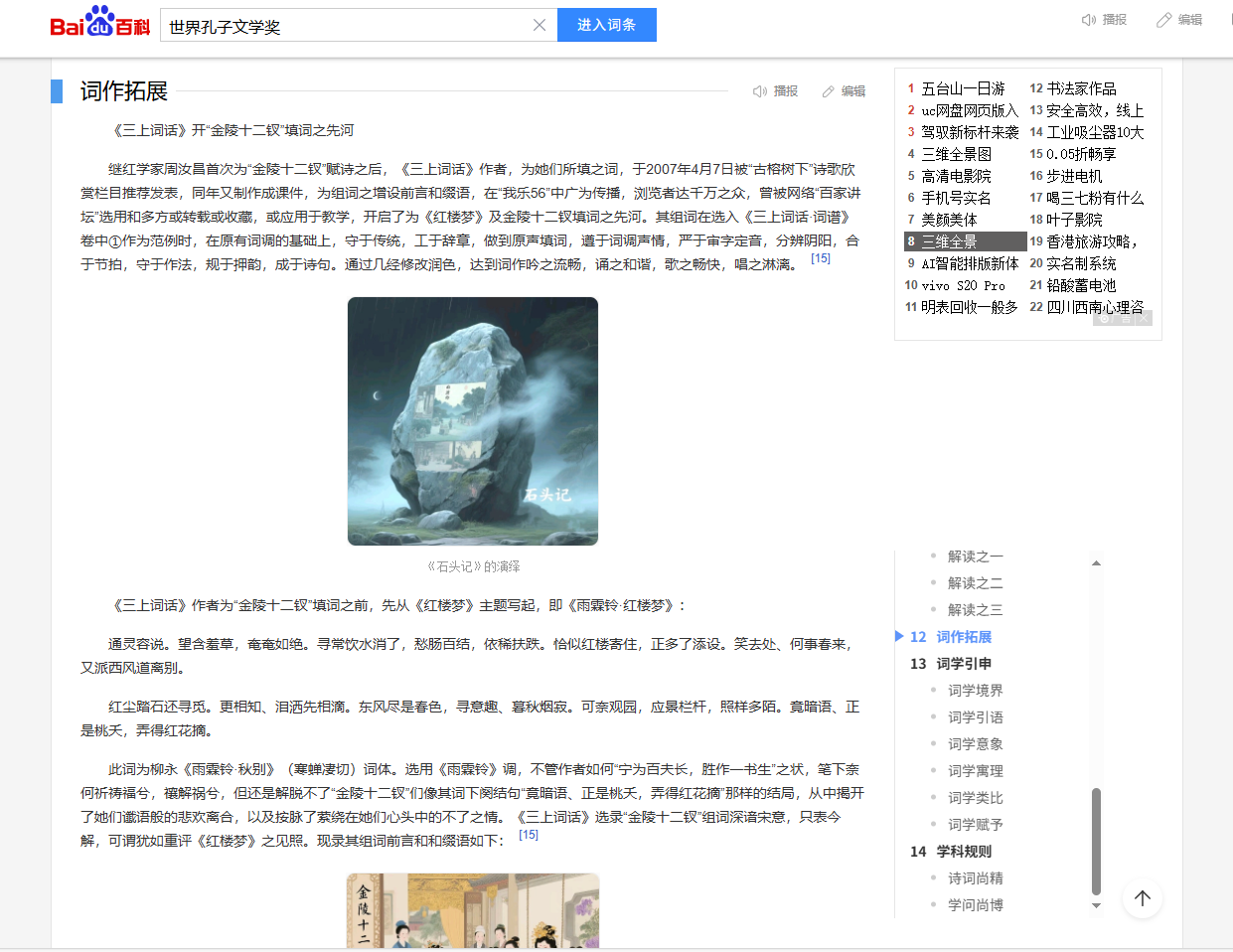Viewport: 1233px width, 952px height.
Task: Close the advertisement panel with X
Action: coord(1144,319)
